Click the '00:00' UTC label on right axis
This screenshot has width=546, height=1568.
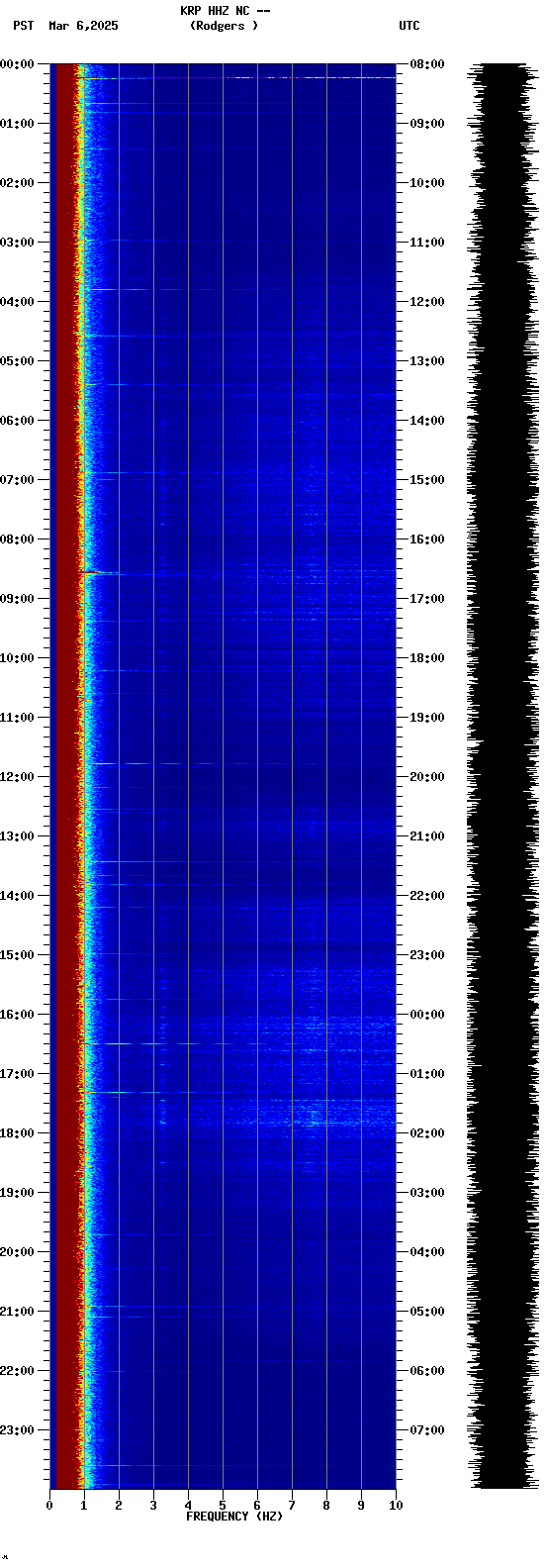coord(427,1015)
